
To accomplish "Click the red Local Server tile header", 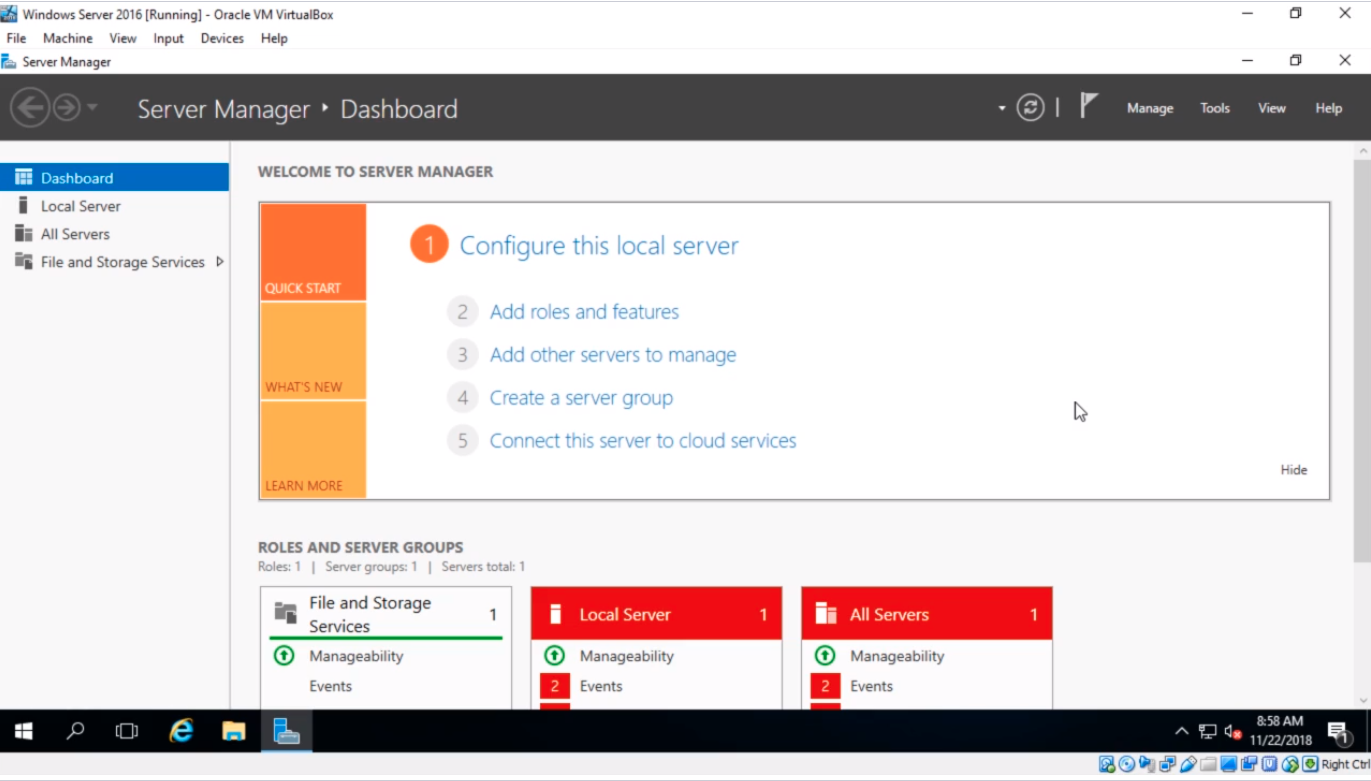I will coord(656,614).
